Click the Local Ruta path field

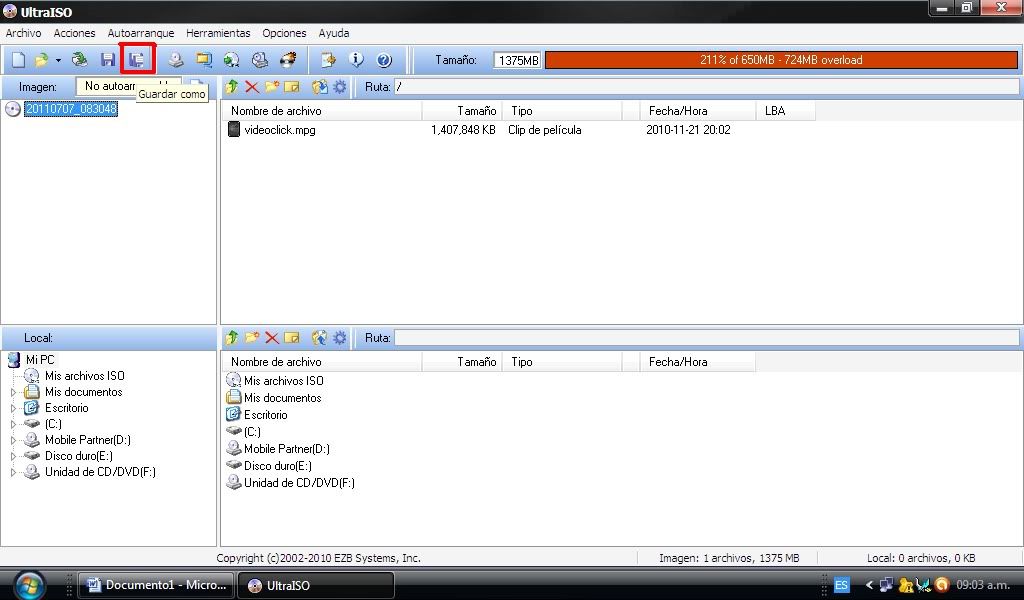(x=707, y=338)
